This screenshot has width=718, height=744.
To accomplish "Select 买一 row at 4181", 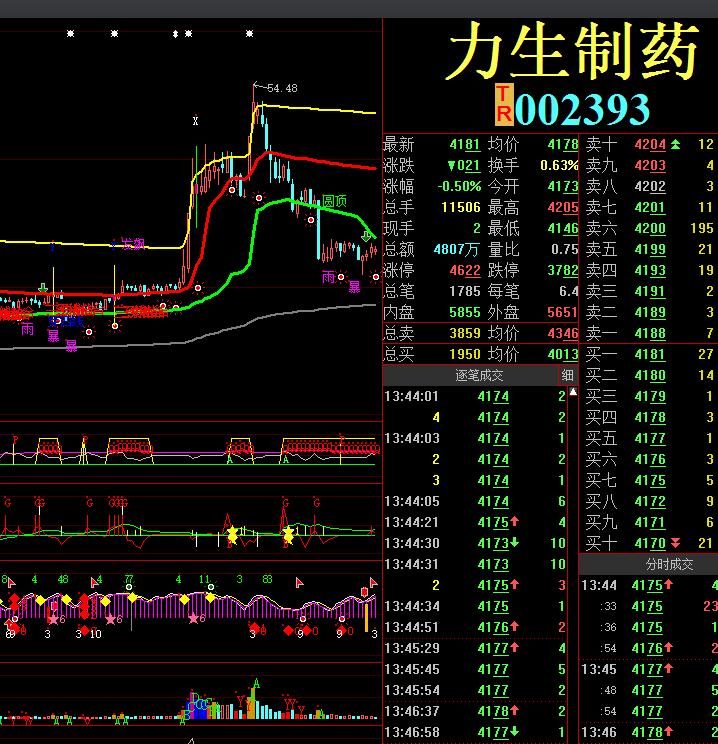I will point(649,354).
